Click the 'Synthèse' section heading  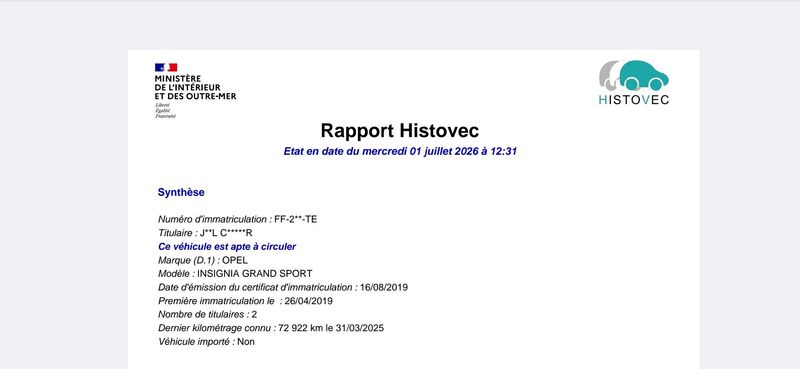181,192
